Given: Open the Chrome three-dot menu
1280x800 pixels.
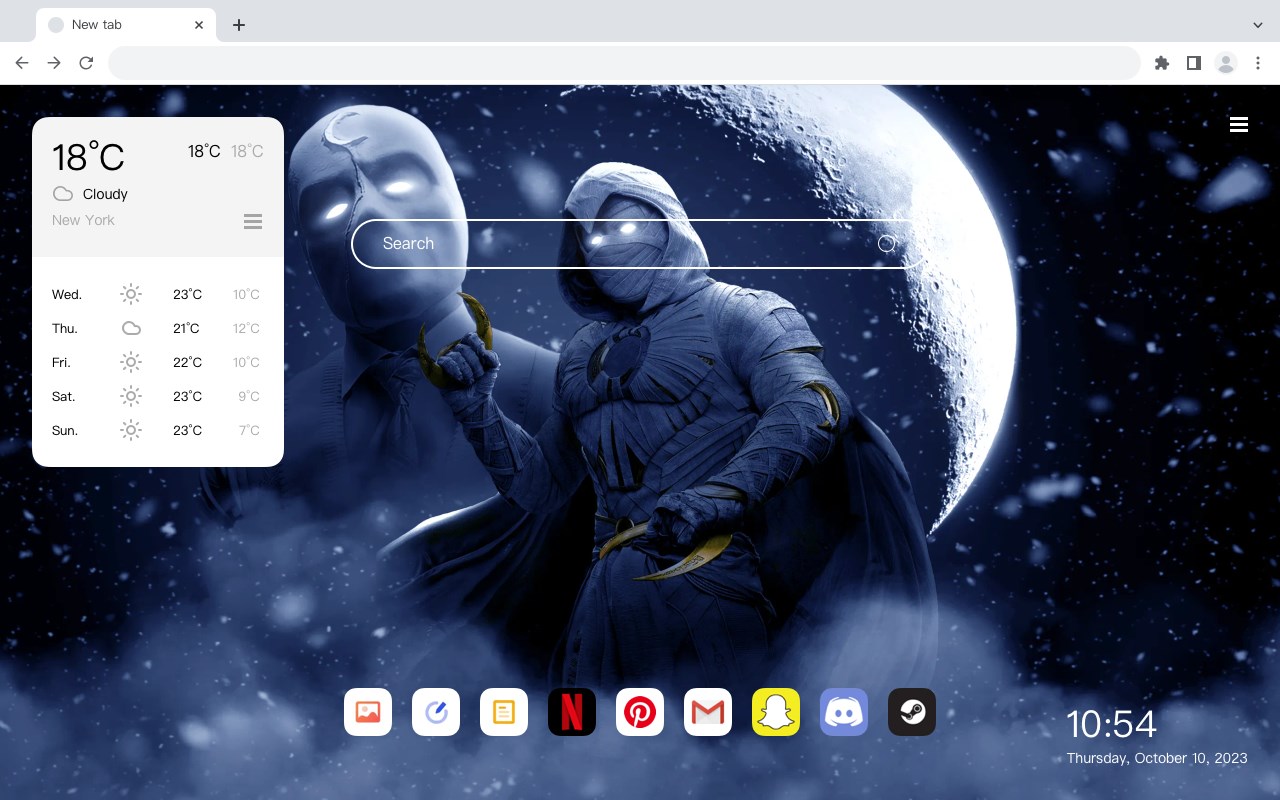Looking at the screenshot, I should click(1258, 63).
